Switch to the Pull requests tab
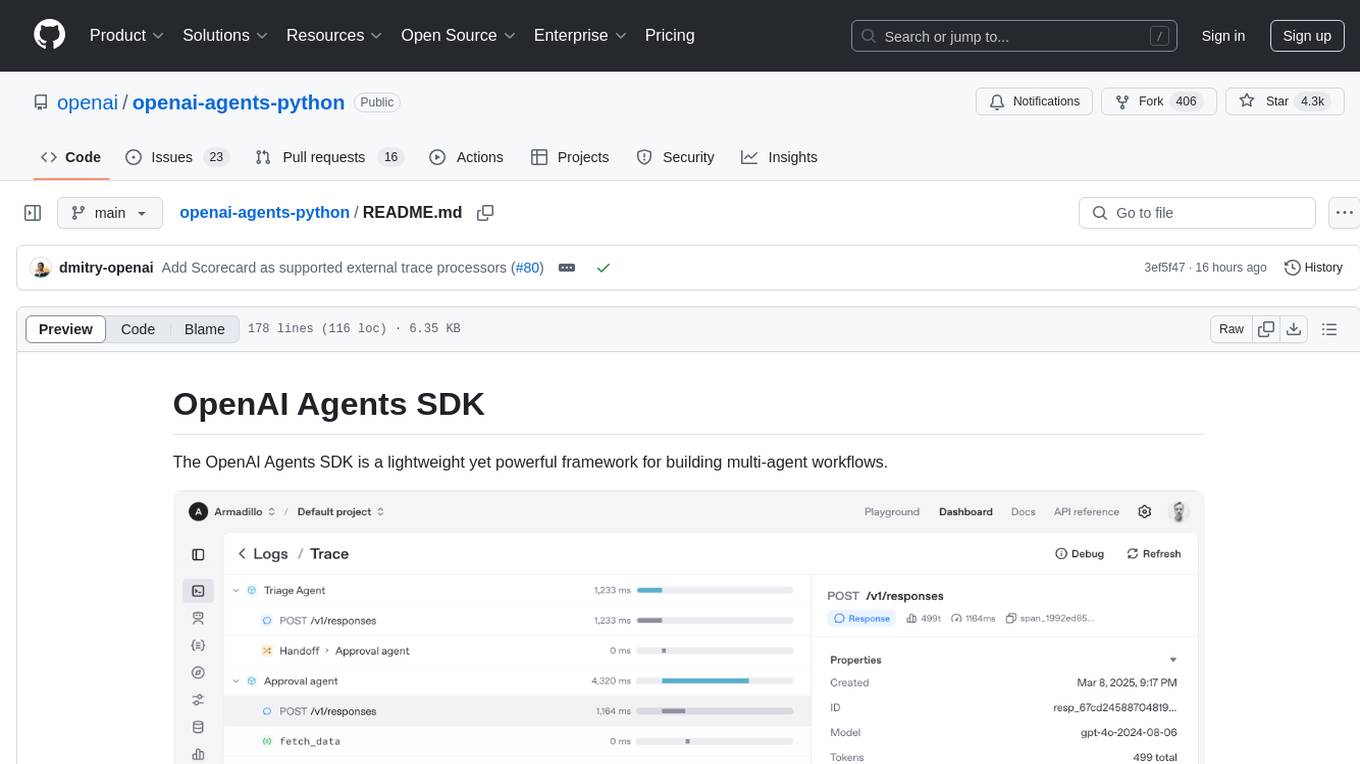The height and width of the screenshot is (764, 1360). (329, 157)
